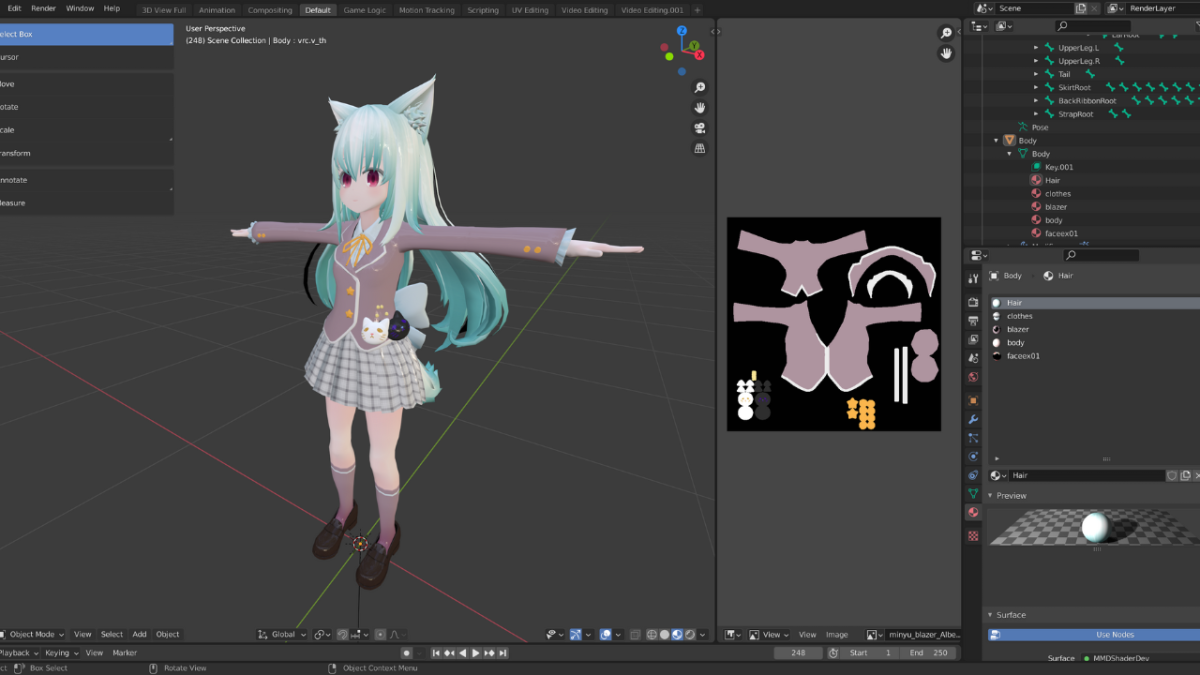Screen dimensions: 1200x675
Task: Switch to wireframe shading mode
Action: (652, 635)
